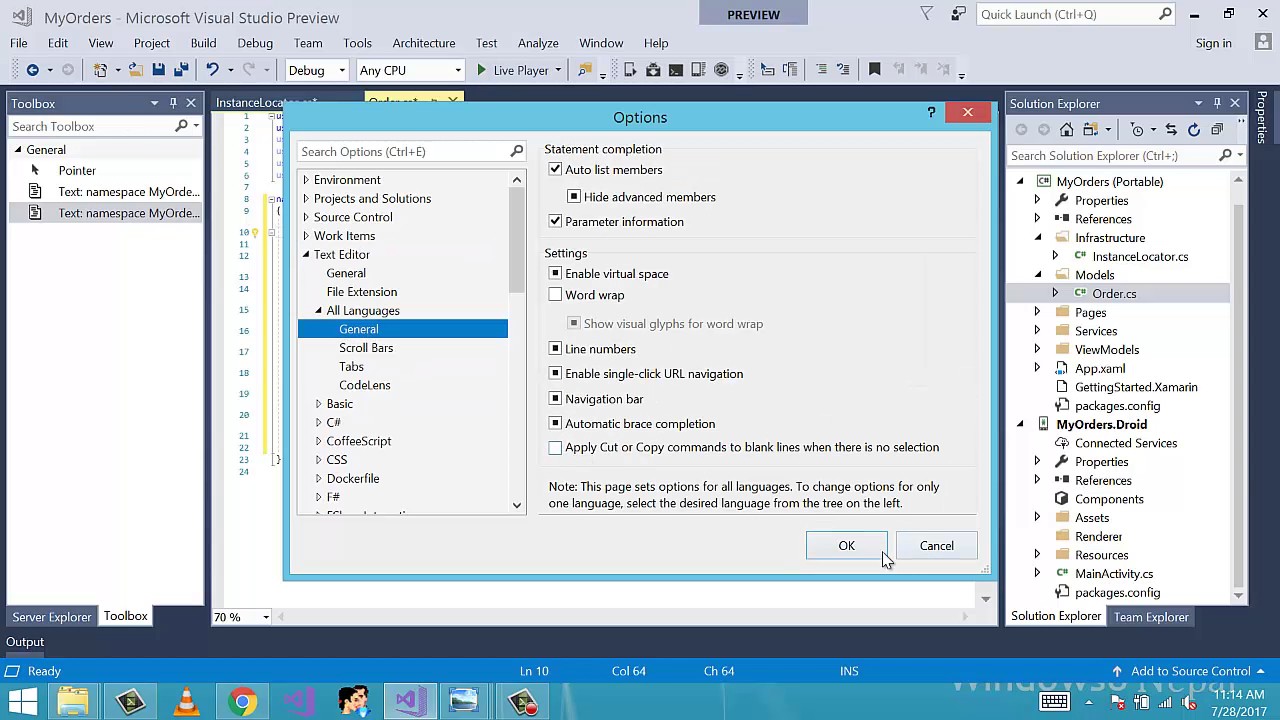Click the Home icon in Solution Explorer
The width and height of the screenshot is (1280, 720).
tap(1066, 130)
